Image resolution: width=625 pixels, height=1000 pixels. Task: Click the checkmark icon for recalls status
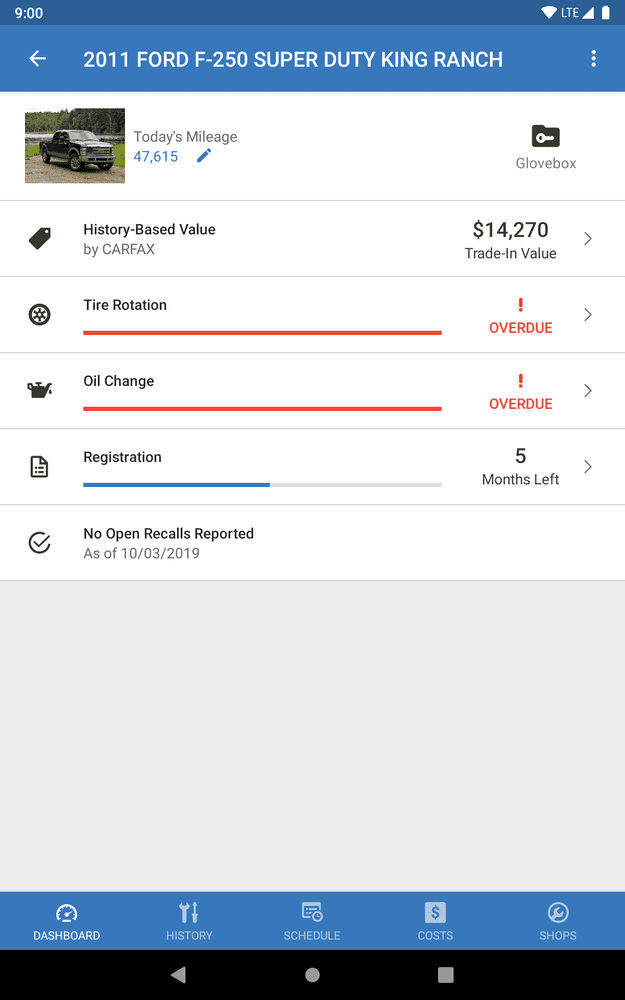[40, 542]
